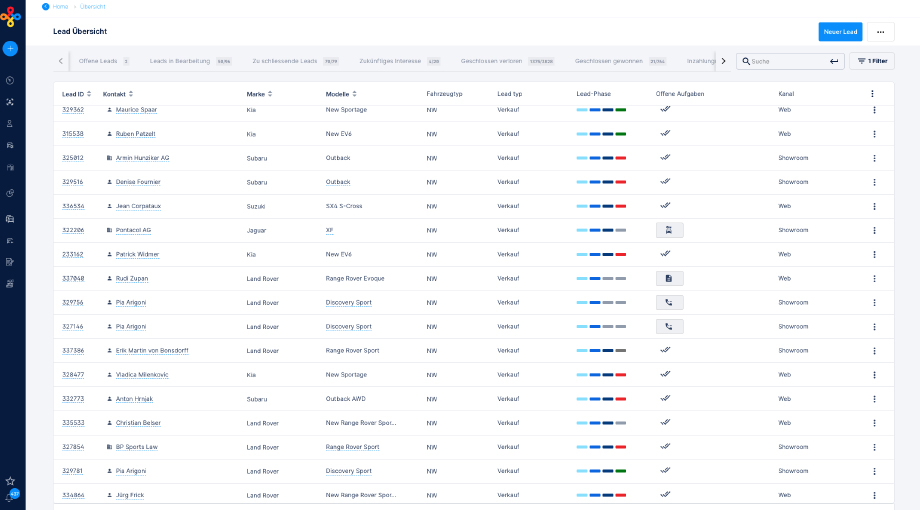Switch to Geschlossen gewonnen tab
Image resolution: width=920 pixels, height=510 pixels.
[x=620, y=61]
